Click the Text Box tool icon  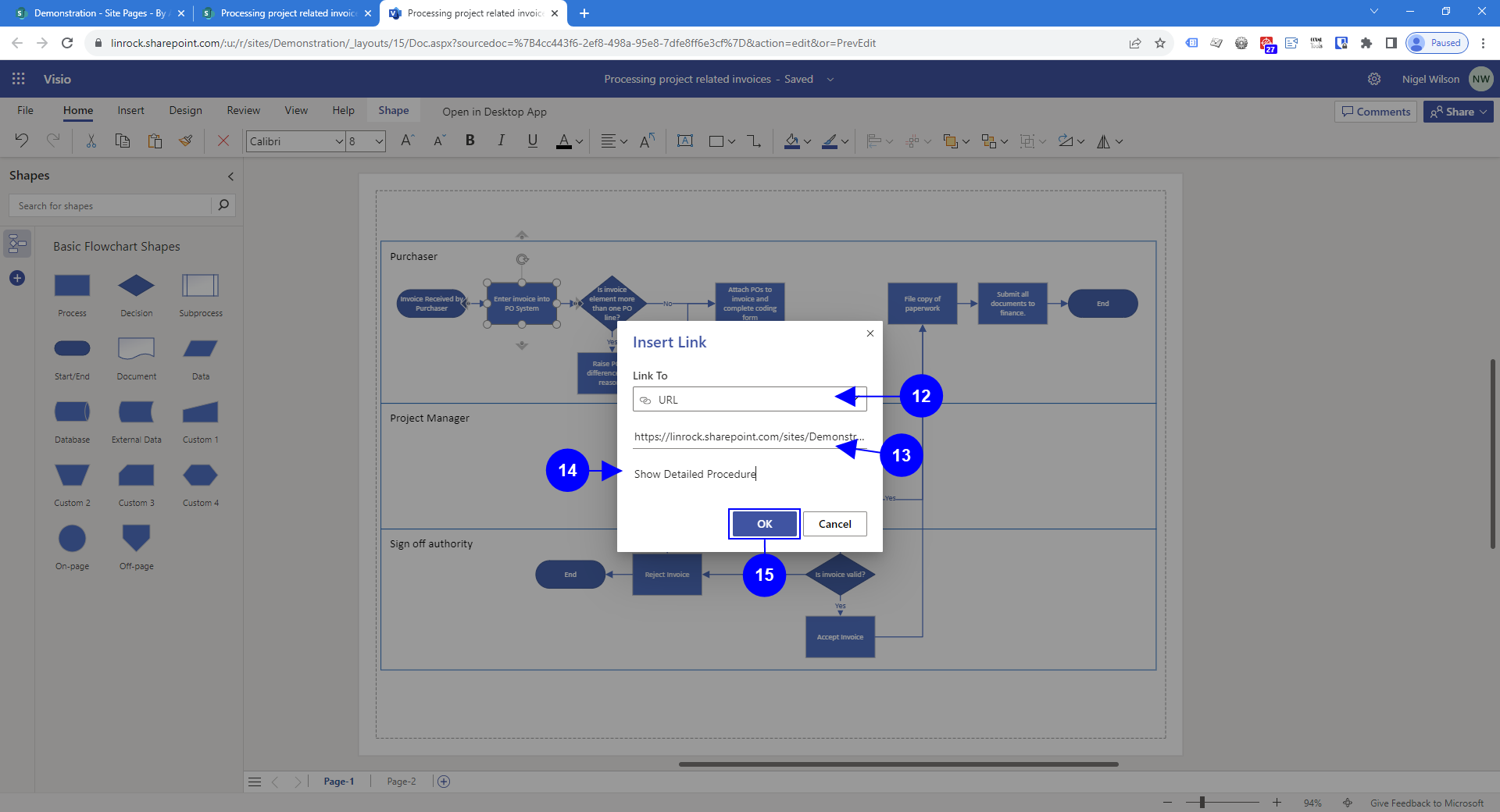685,141
